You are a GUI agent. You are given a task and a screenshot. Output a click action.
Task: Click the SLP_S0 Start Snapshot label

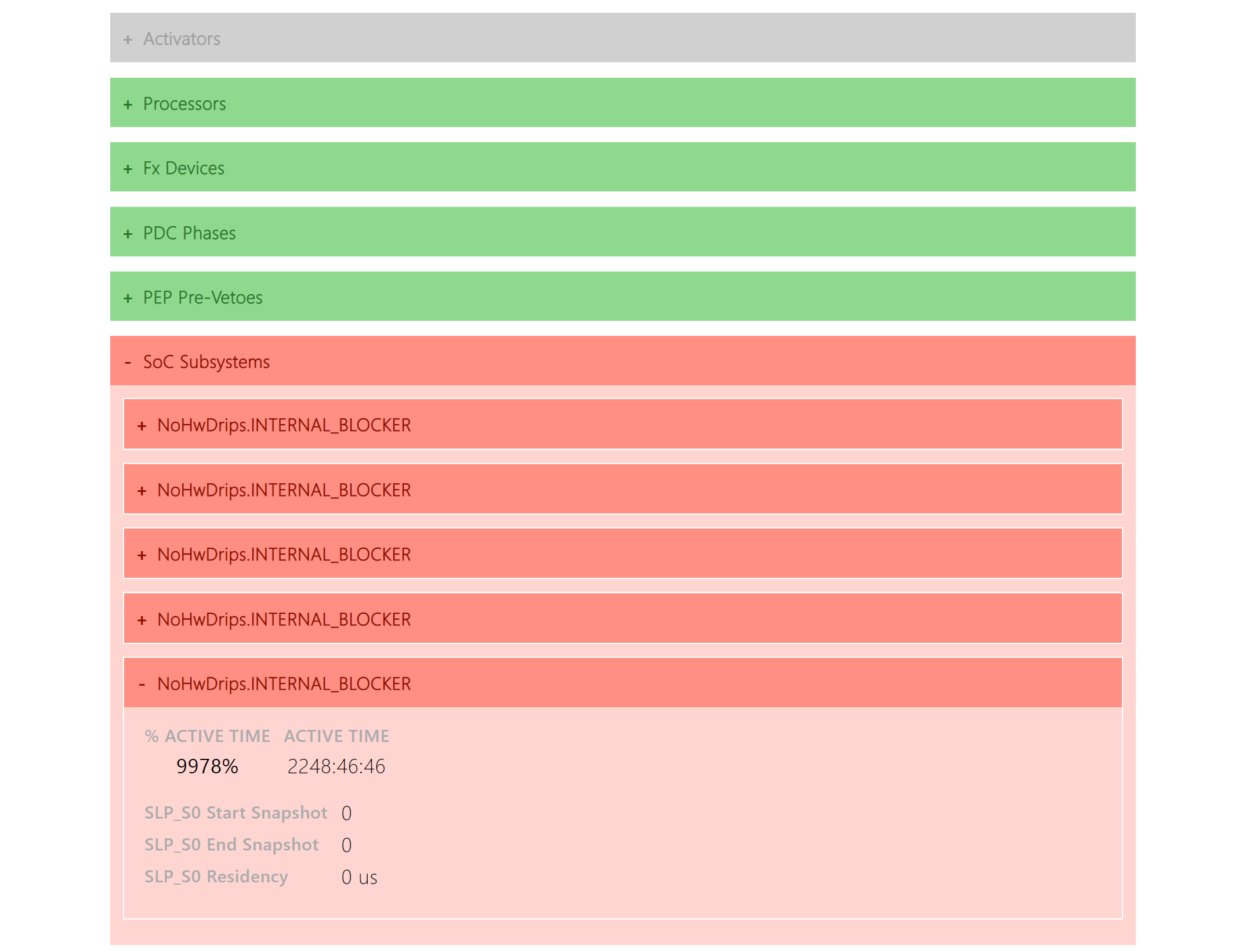[x=236, y=813]
